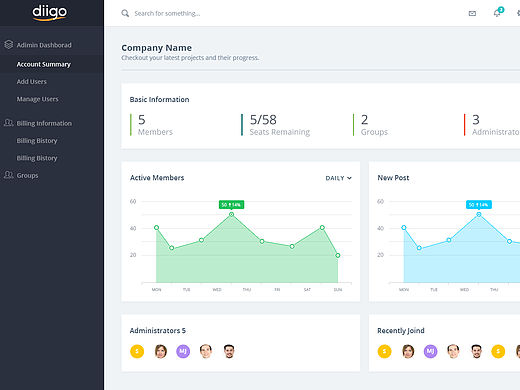Select Account Summary menu item

click(x=44, y=64)
